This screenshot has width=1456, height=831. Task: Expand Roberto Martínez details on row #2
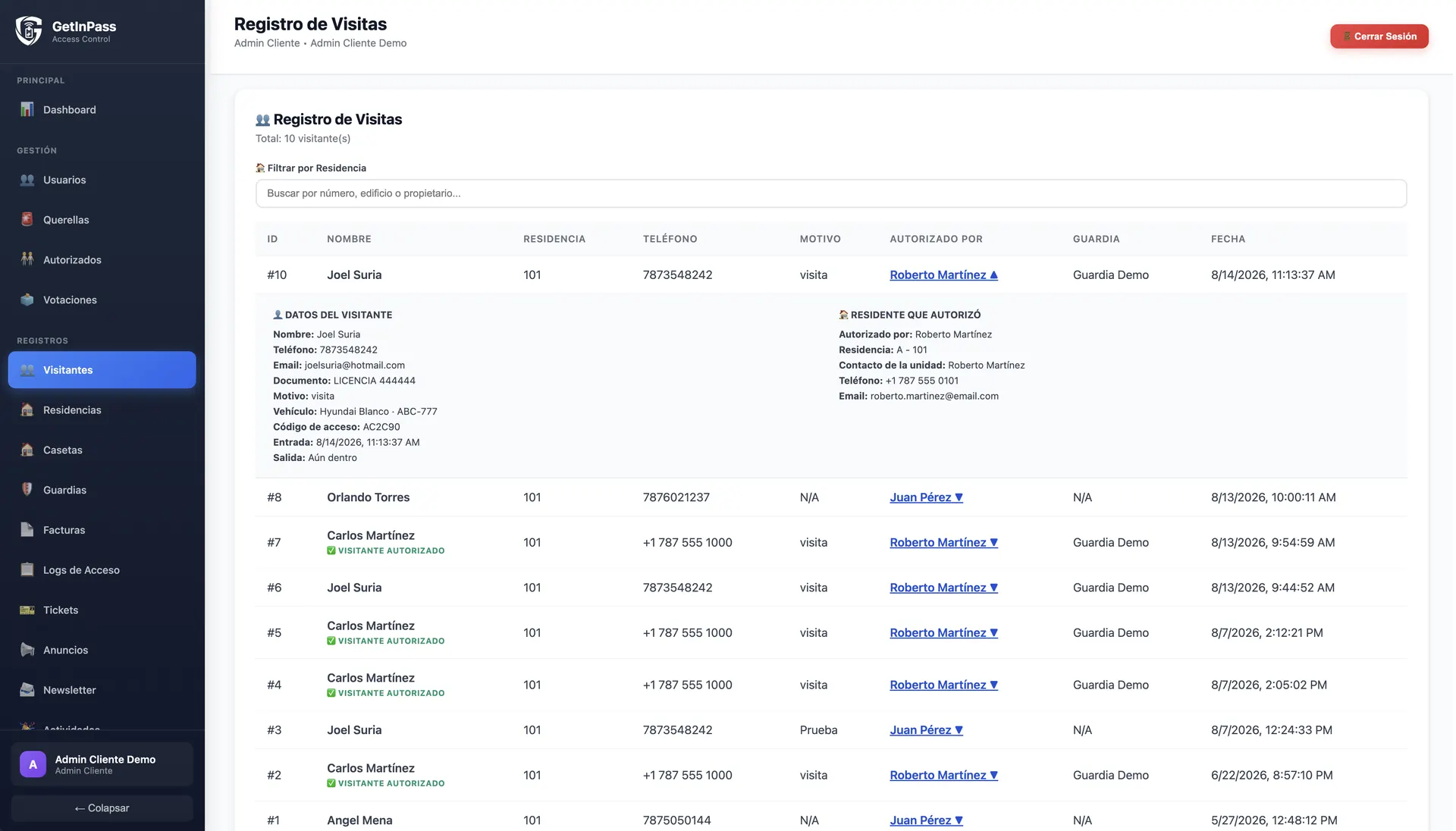[943, 775]
